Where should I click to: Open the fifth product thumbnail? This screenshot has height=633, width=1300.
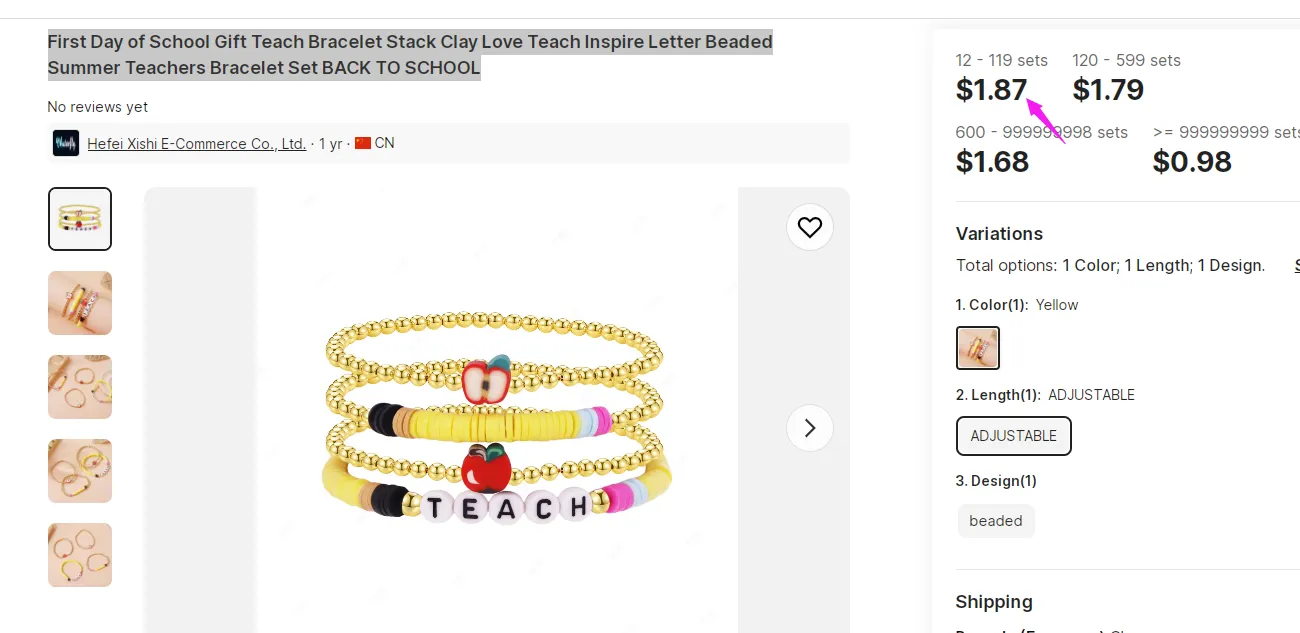pyautogui.click(x=80, y=555)
